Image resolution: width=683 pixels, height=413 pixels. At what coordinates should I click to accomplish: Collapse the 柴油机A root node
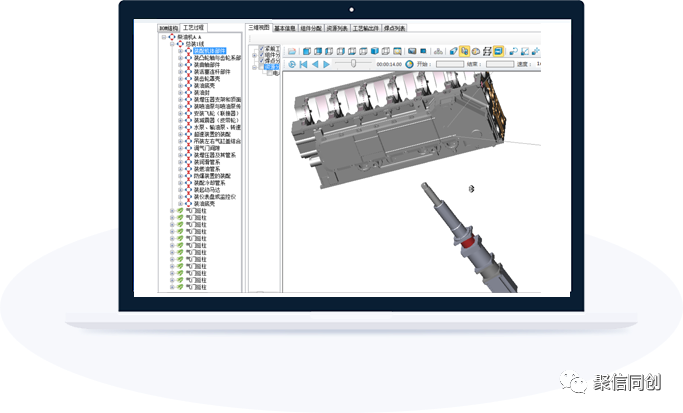click(164, 37)
